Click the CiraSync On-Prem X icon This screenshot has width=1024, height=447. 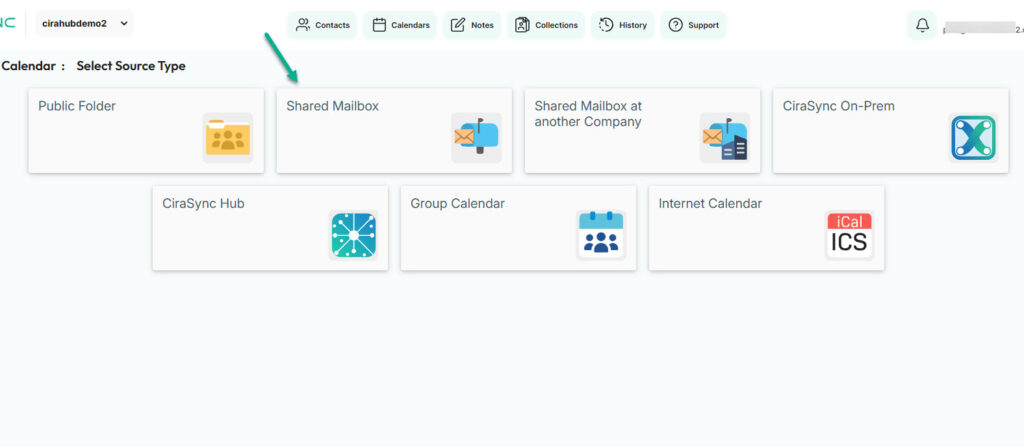pos(973,138)
